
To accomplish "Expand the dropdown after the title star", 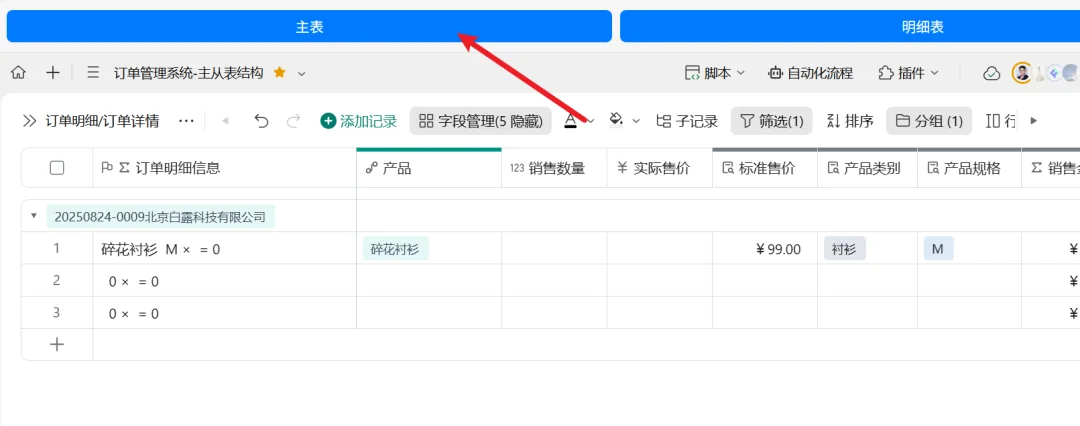I will [x=301, y=73].
